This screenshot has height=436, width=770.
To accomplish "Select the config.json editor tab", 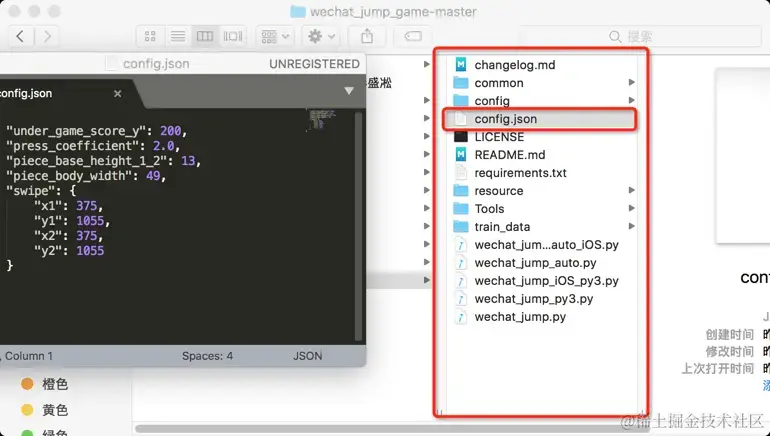I will [x=64, y=93].
